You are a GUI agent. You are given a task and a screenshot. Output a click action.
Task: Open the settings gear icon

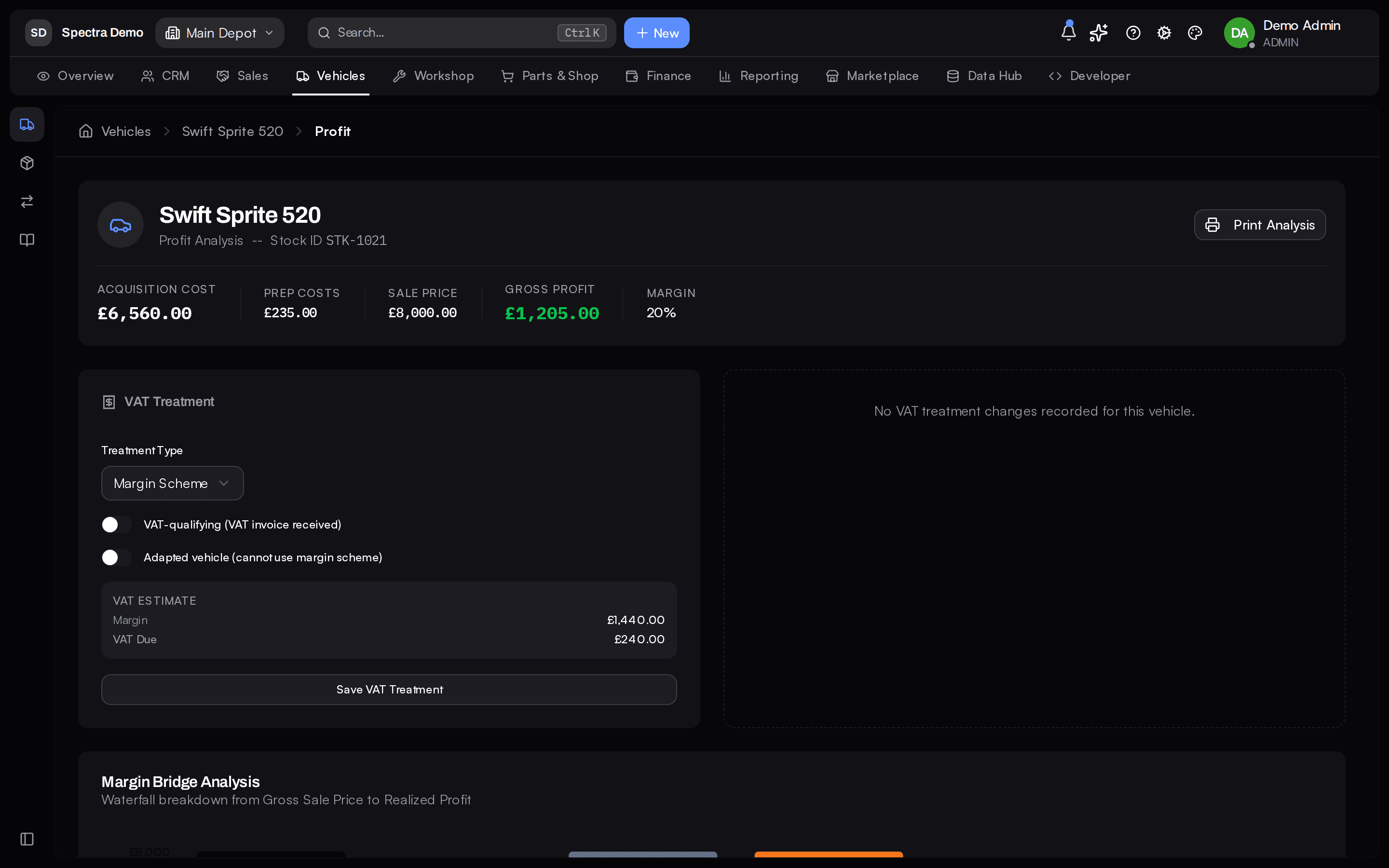point(1164,33)
